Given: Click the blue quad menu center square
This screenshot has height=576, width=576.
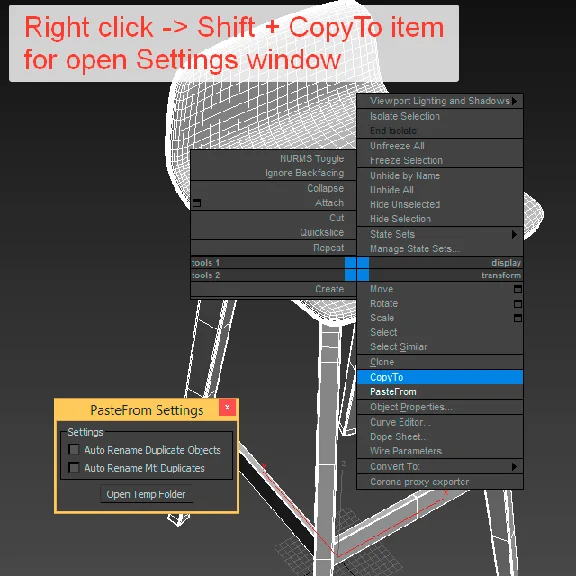Looking at the screenshot, I should tap(357, 269).
